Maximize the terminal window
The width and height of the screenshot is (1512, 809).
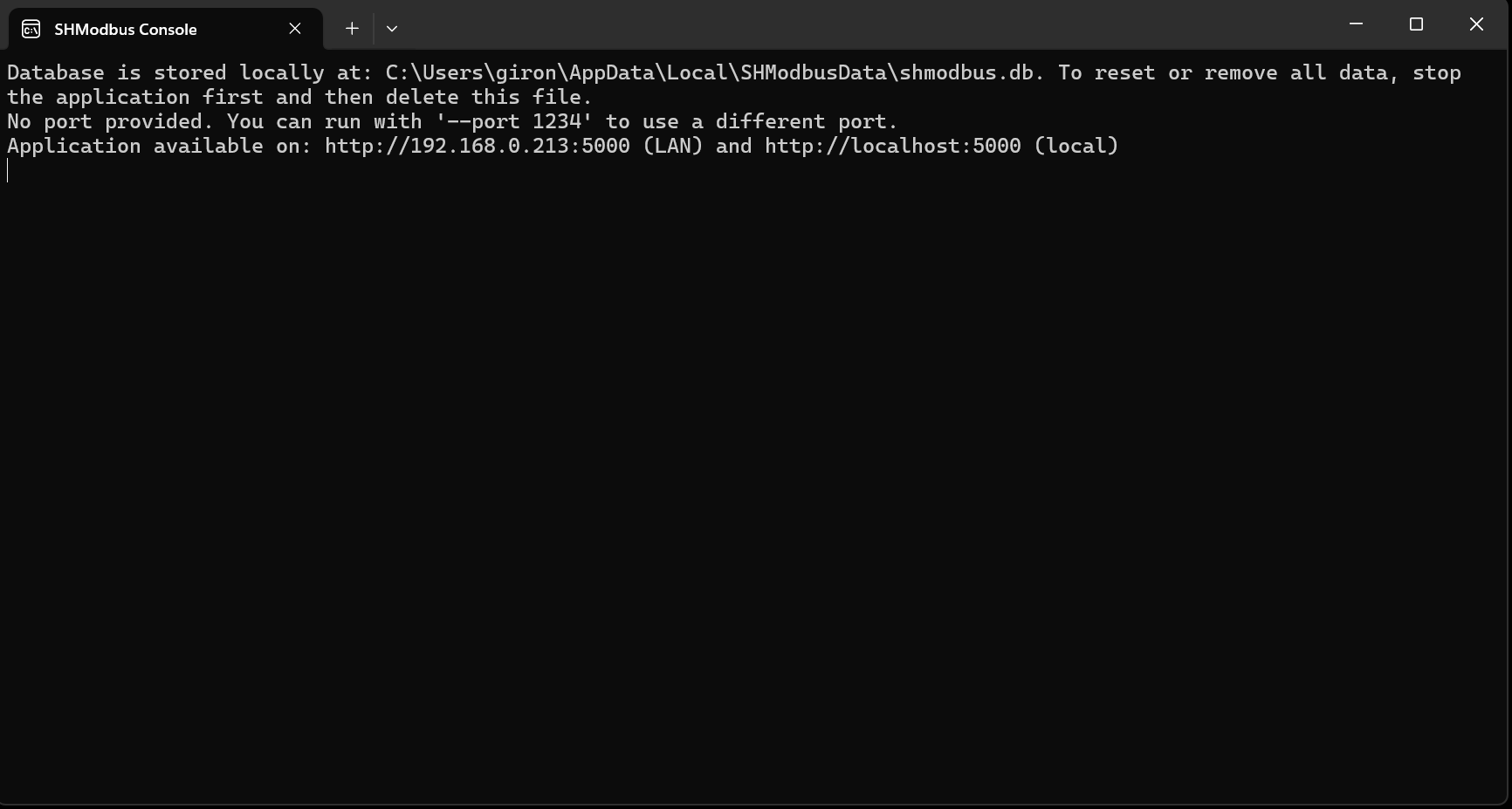tap(1416, 24)
